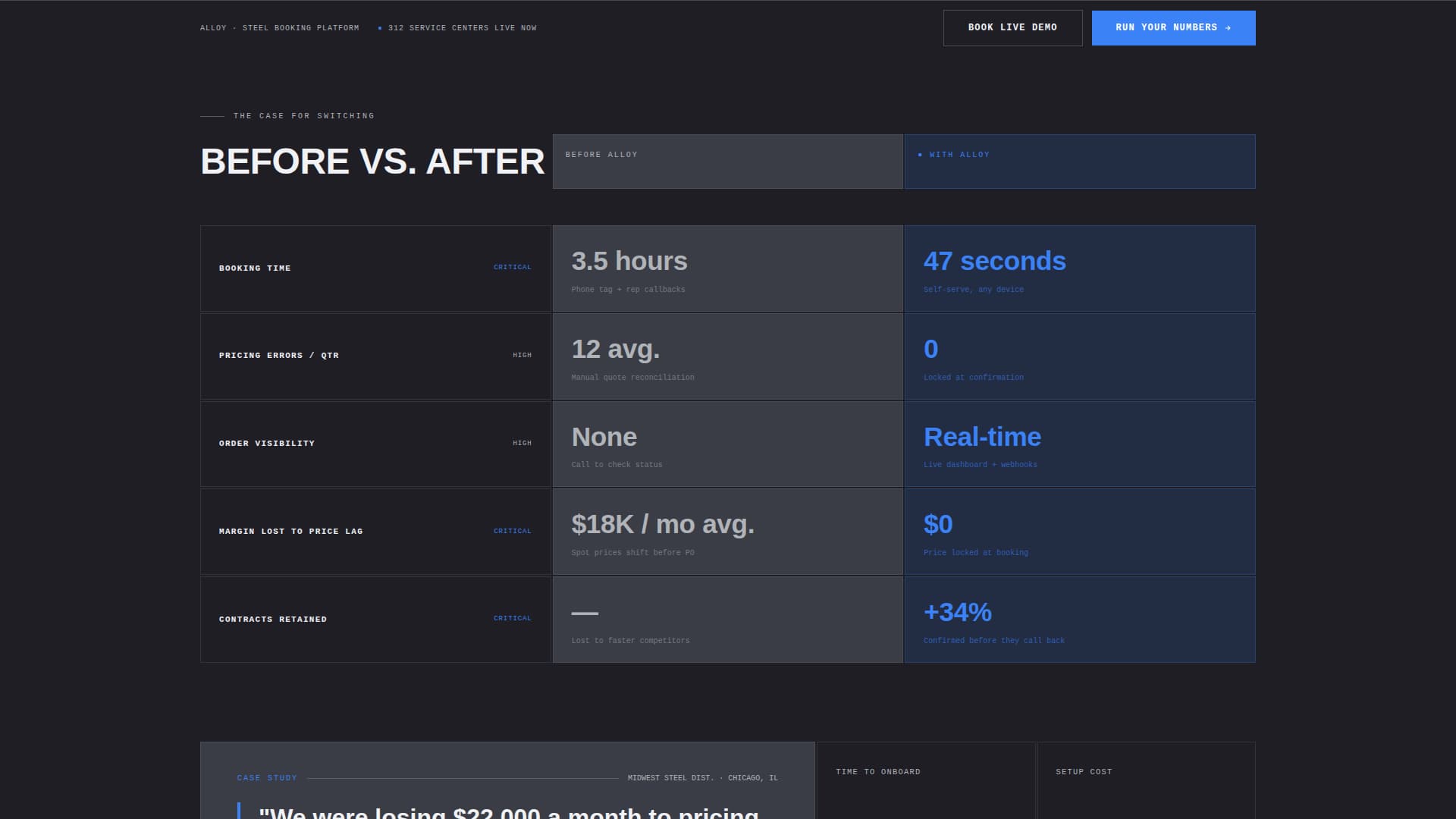Click the Self-serve, any device note
The width and height of the screenshot is (1456, 819).
974,290
